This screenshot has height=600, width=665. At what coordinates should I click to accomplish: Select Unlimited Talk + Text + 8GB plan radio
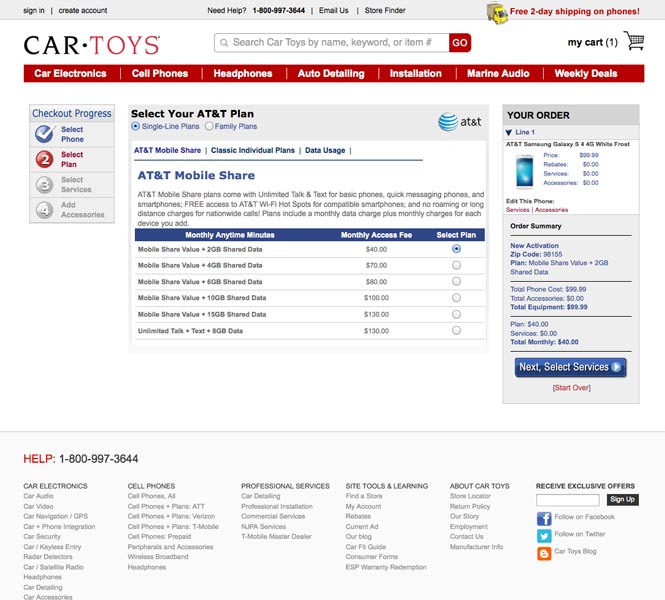click(456, 330)
